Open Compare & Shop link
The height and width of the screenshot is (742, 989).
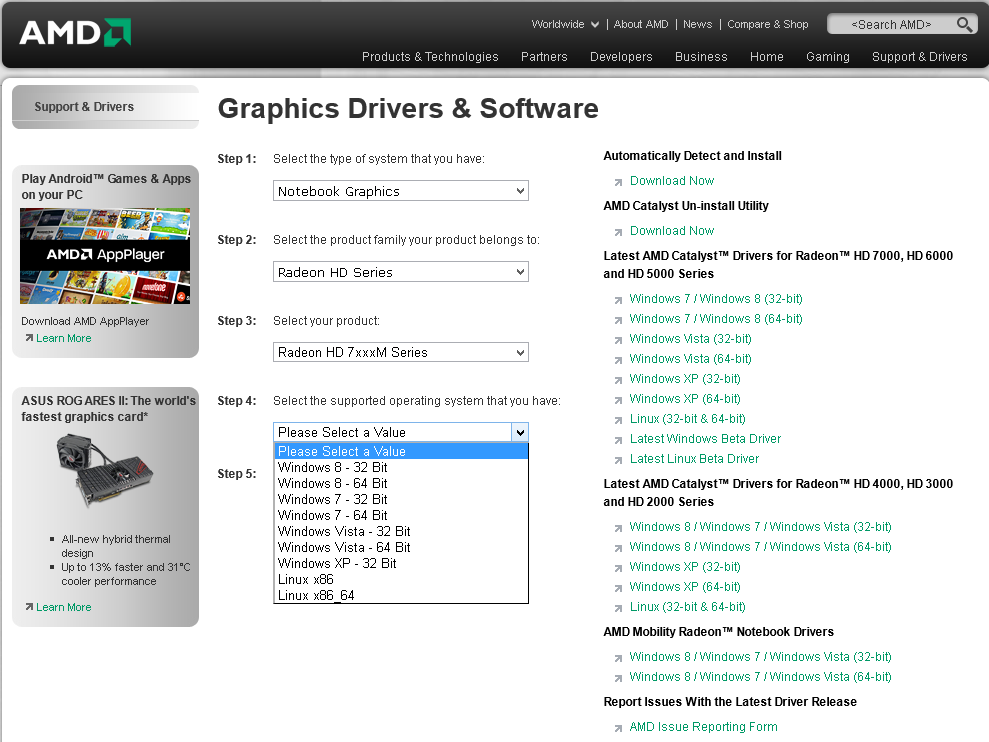click(x=768, y=25)
